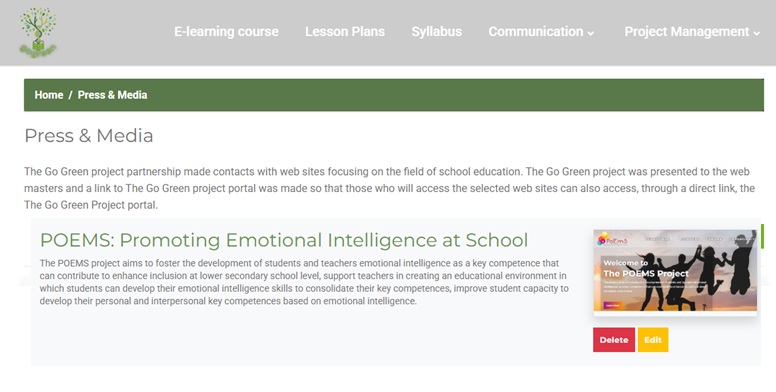Click the POEMS project description text
This screenshot has width=776, height=392.
coord(304,282)
